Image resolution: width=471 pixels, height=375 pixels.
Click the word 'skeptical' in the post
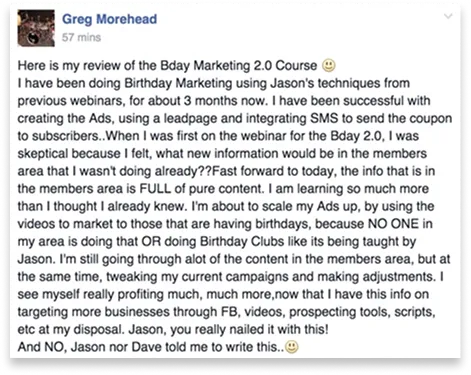tap(42, 154)
